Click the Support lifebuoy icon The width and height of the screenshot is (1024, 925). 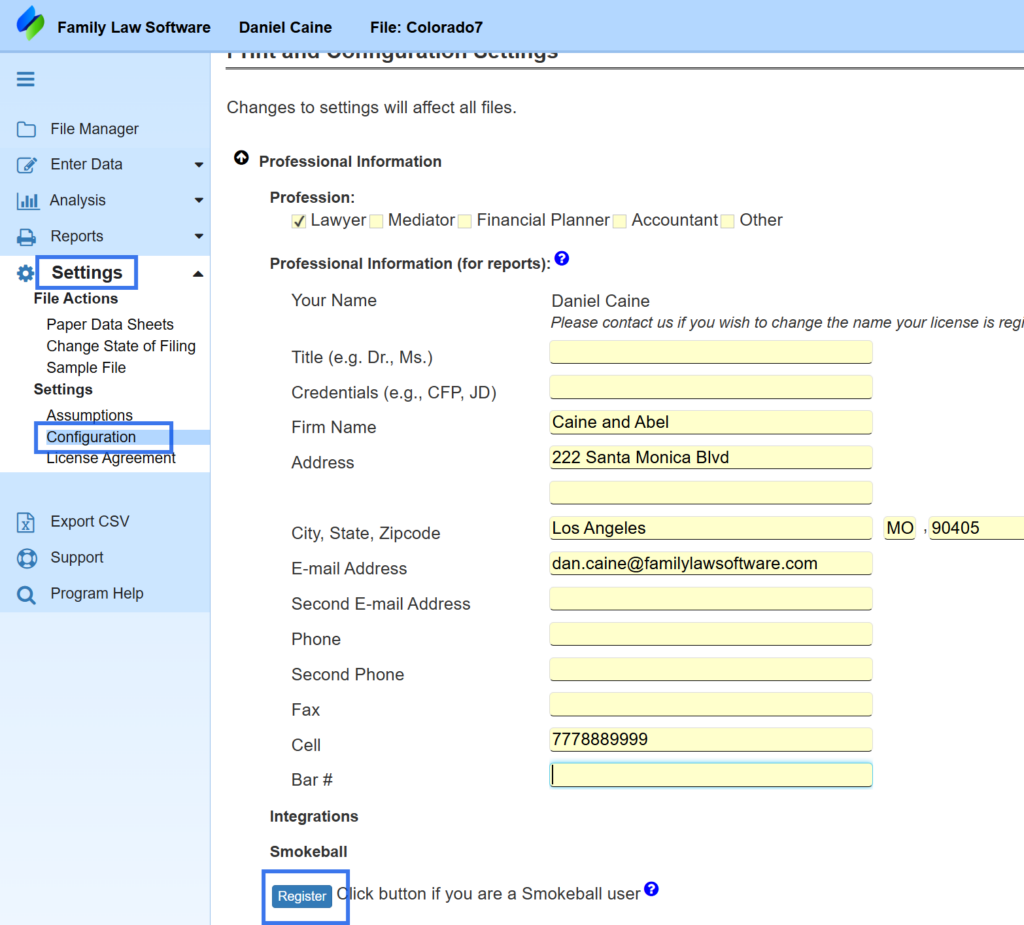[27, 558]
